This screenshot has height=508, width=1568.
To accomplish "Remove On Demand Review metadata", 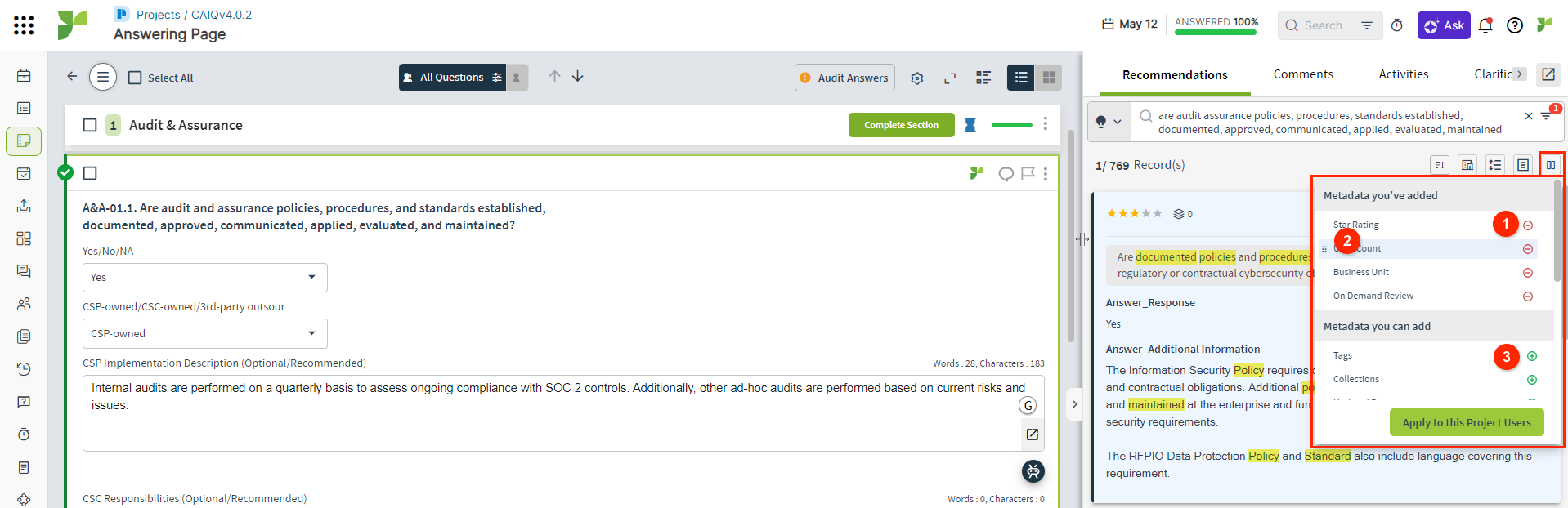I will pos(1528,296).
